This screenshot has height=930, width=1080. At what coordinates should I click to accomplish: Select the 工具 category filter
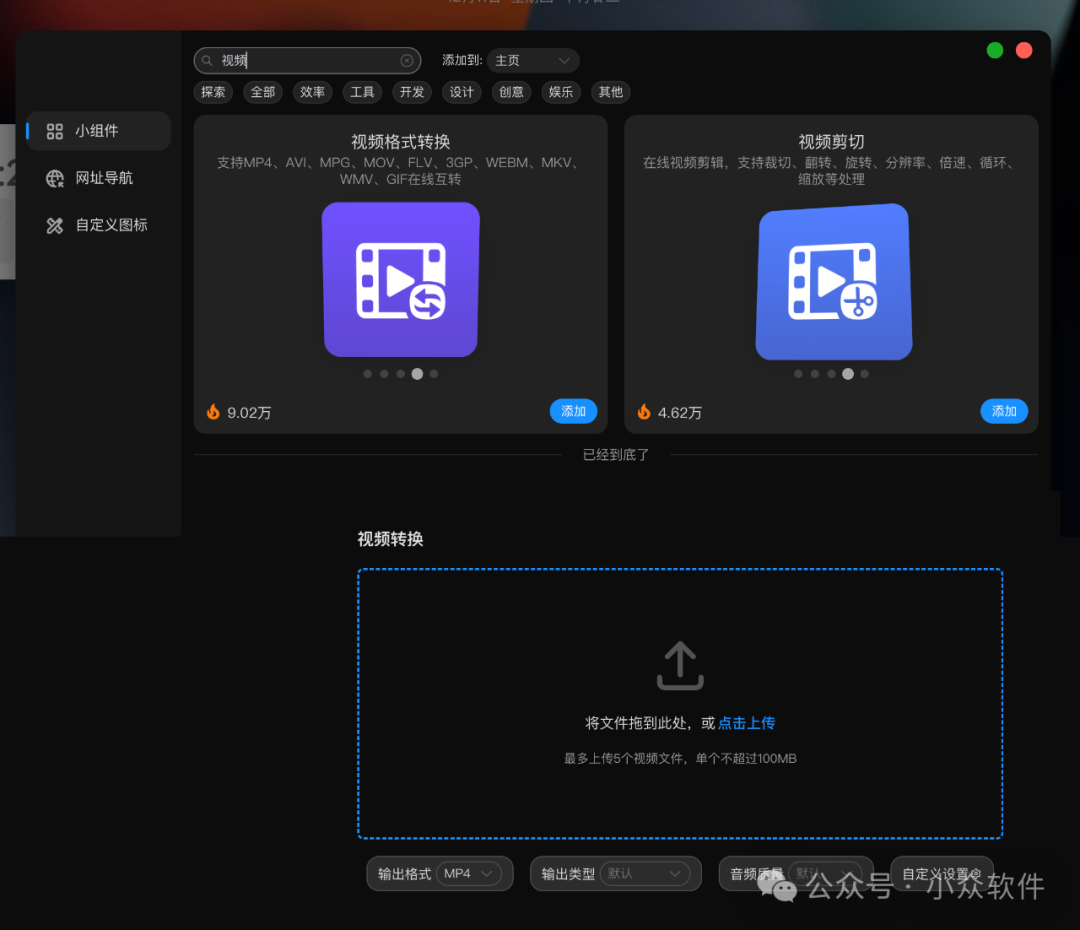coord(362,92)
